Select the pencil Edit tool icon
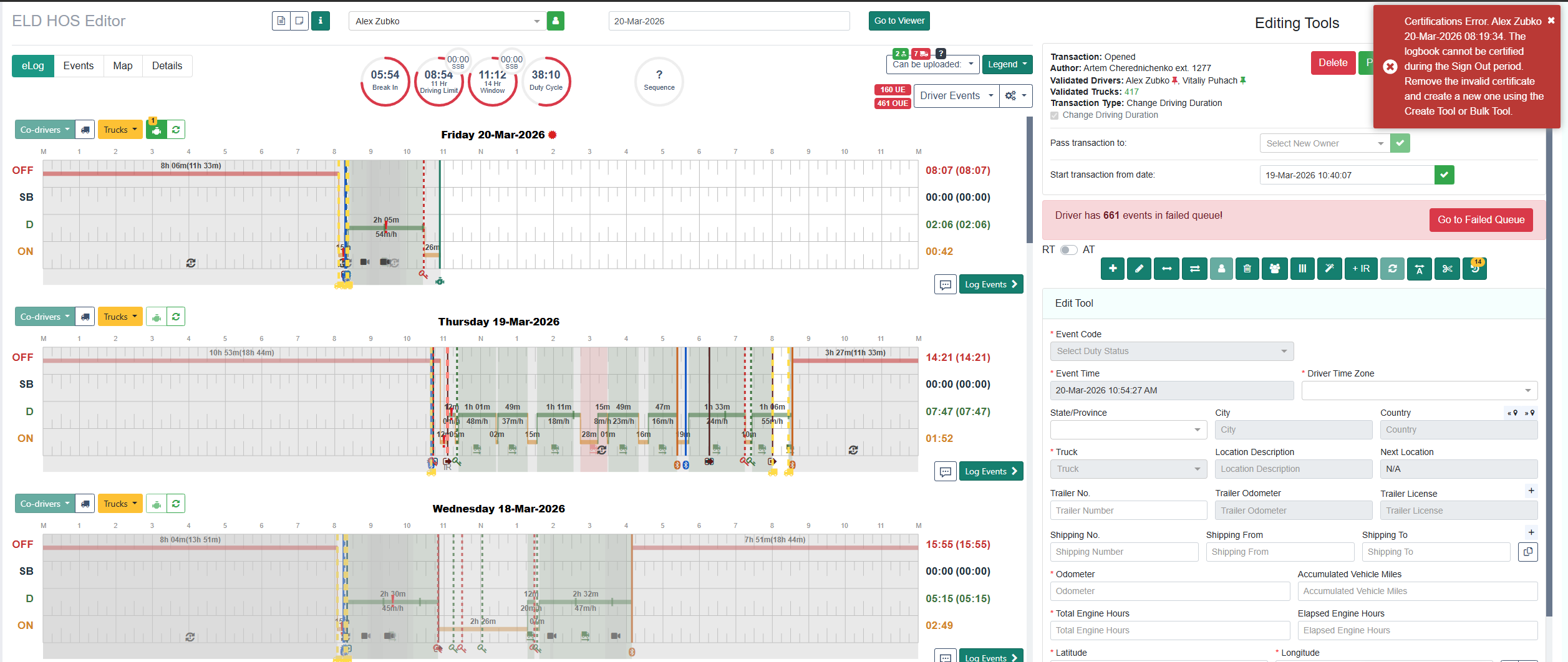The height and width of the screenshot is (662, 1568). point(1140,269)
